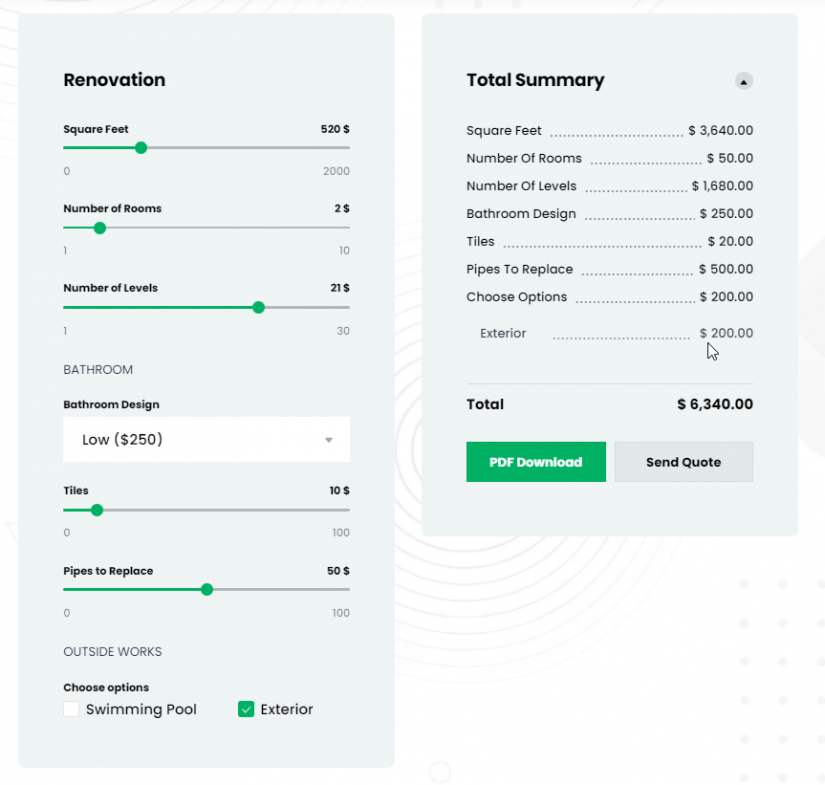The width and height of the screenshot is (825, 785).
Task: Collapse the Total Summary panel via its chevron
Action: click(744, 81)
